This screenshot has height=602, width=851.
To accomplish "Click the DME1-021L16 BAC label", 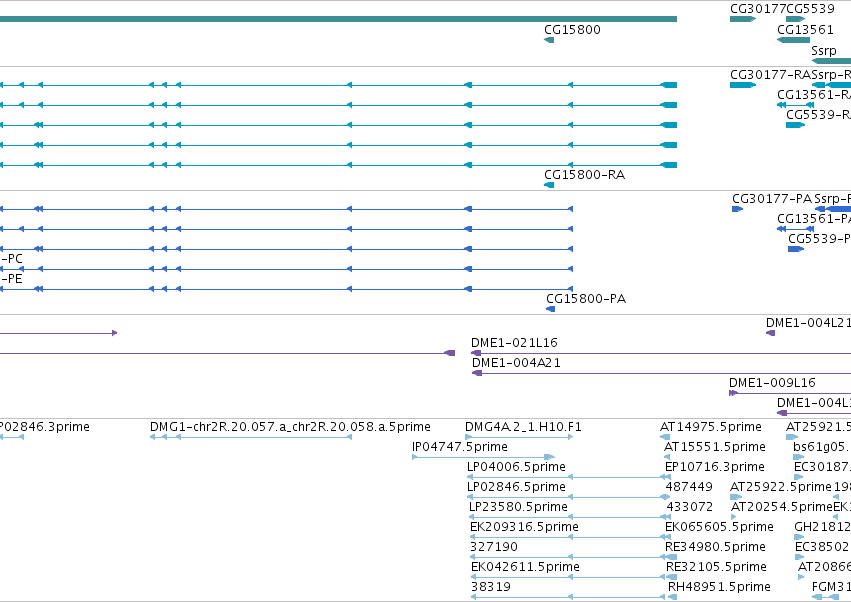I will tap(514, 343).
